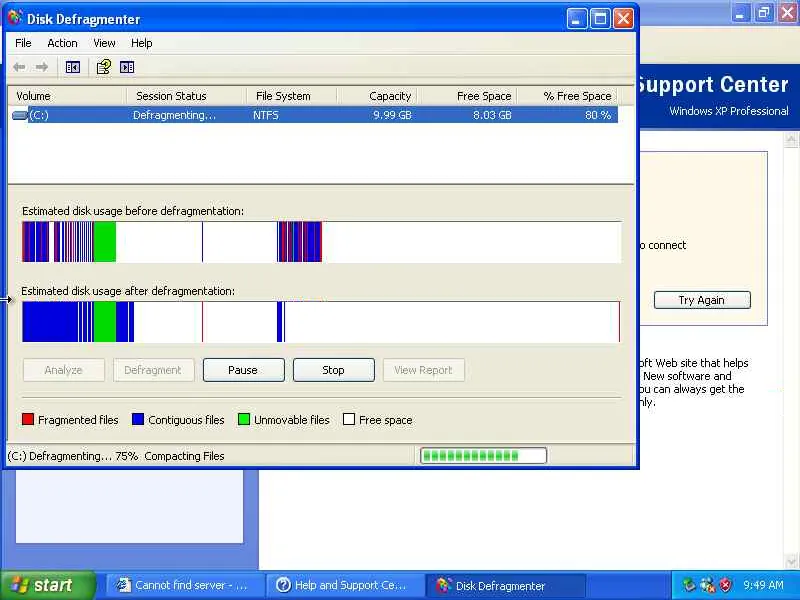Screen dimensions: 800x600
Task: Click the Back arrow toolbar icon
Action: point(19,67)
